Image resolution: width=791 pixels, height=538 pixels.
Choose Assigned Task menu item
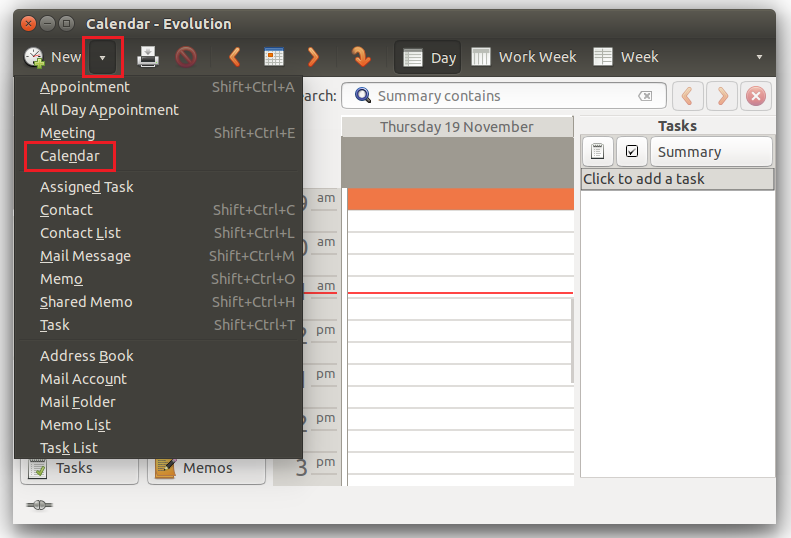tap(158, 187)
